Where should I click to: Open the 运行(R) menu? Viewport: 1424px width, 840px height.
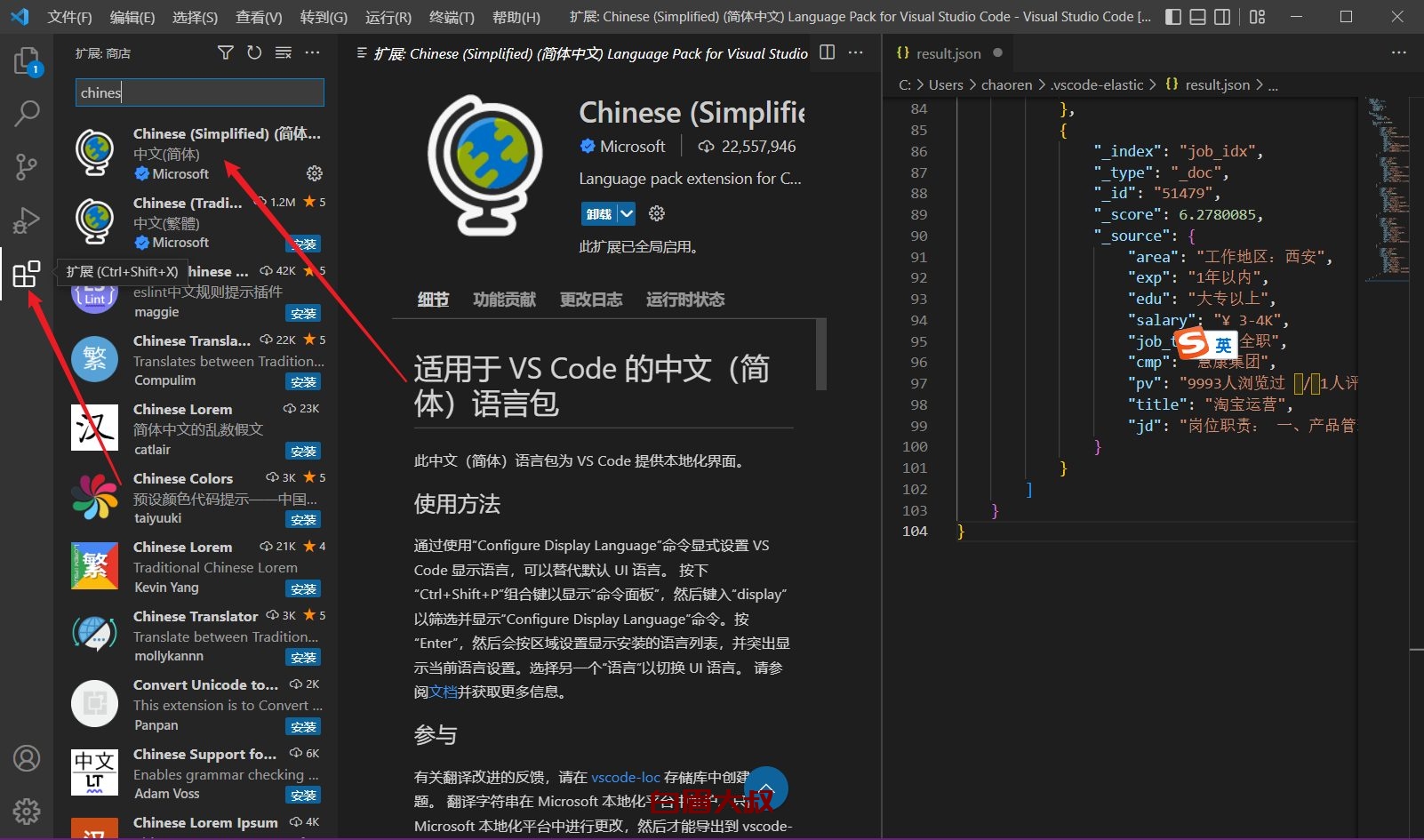pos(388,17)
